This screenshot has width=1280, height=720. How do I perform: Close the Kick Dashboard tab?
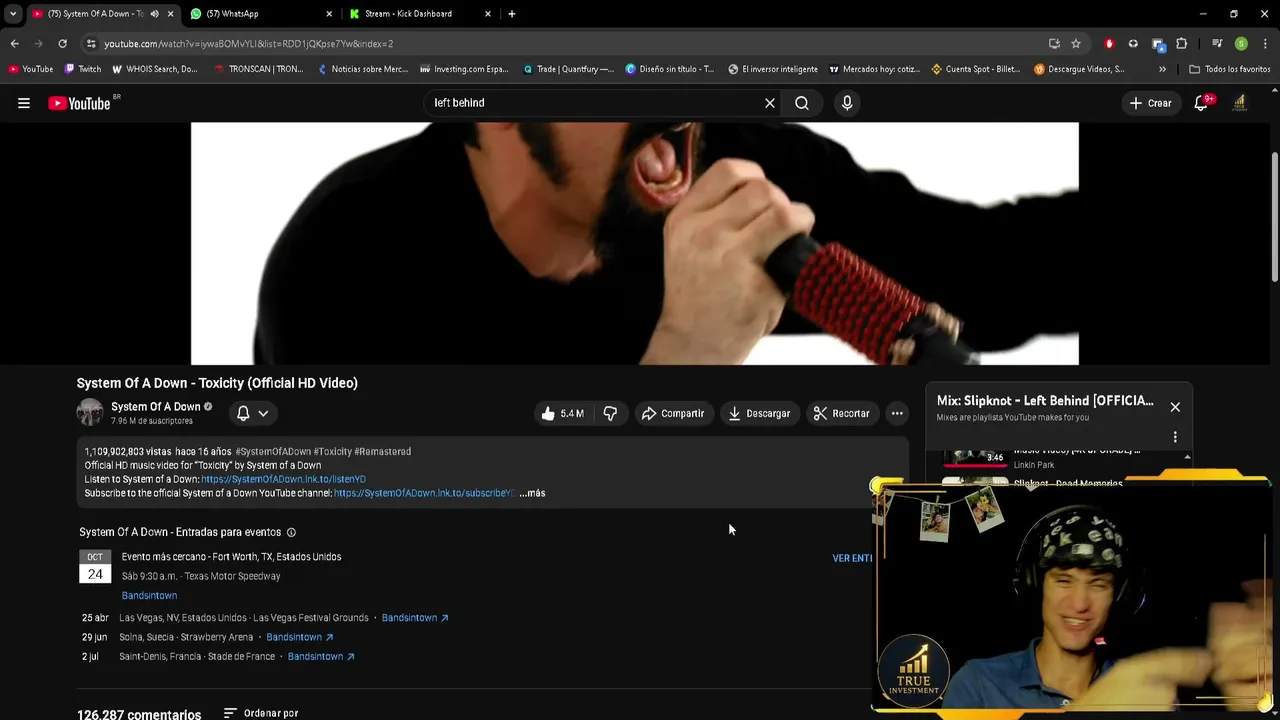[488, 14]
